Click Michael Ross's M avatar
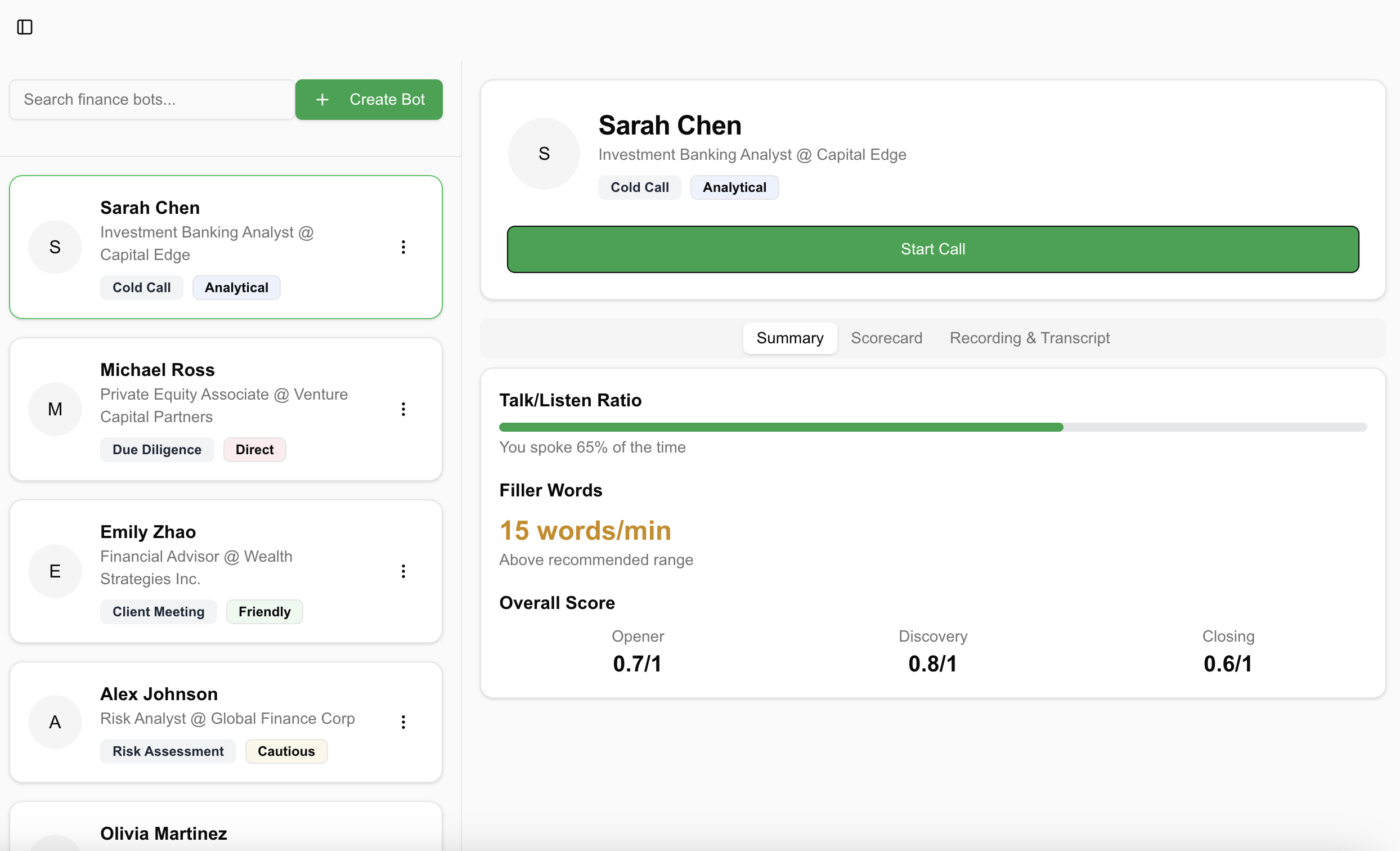1400x851 pixels. click(x=55, y=409)
